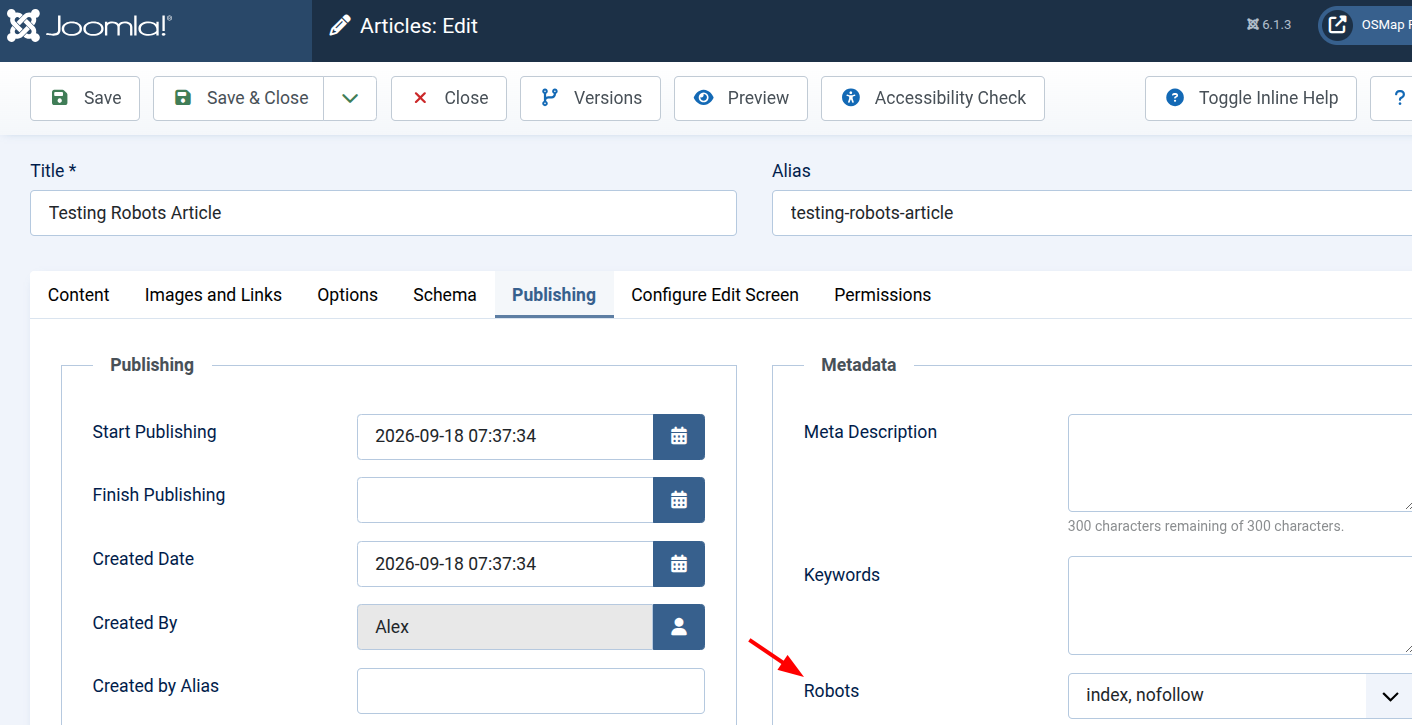
Task: Open article Versions
Action: (590, 98)
